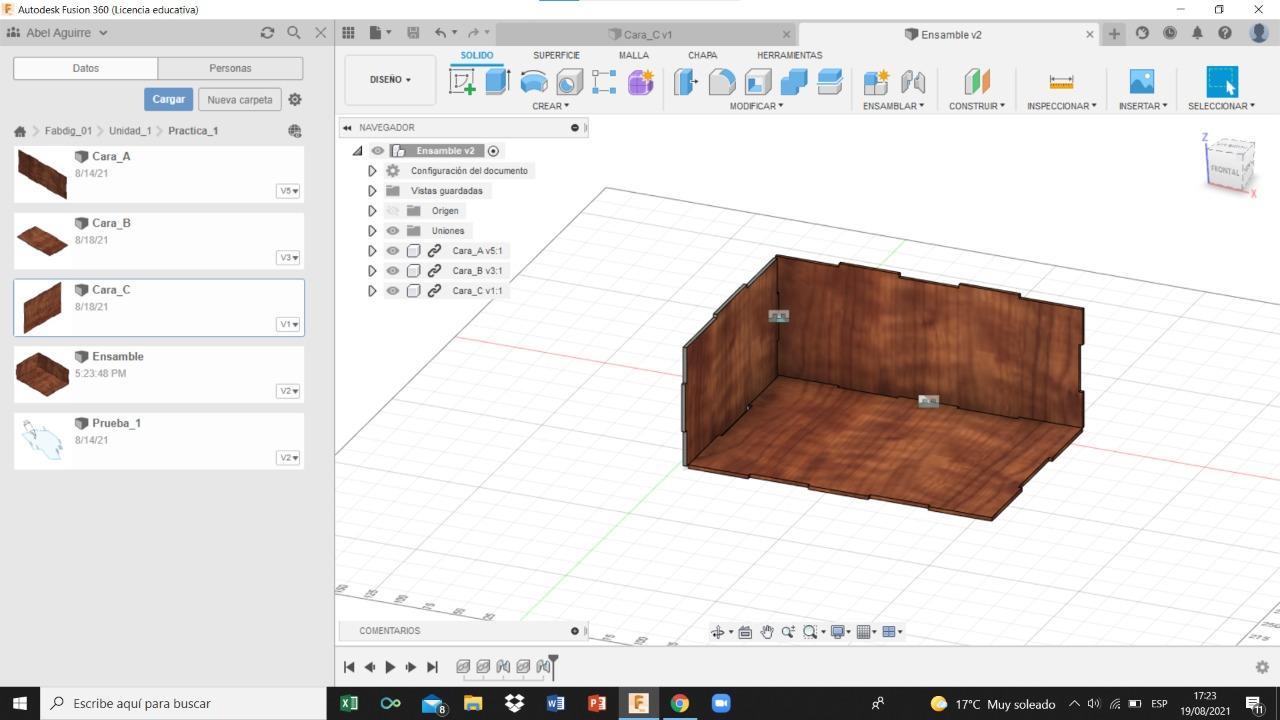Select the Create Form tool
Screen dimensions: 1280x720
click(x=640, y=82)
